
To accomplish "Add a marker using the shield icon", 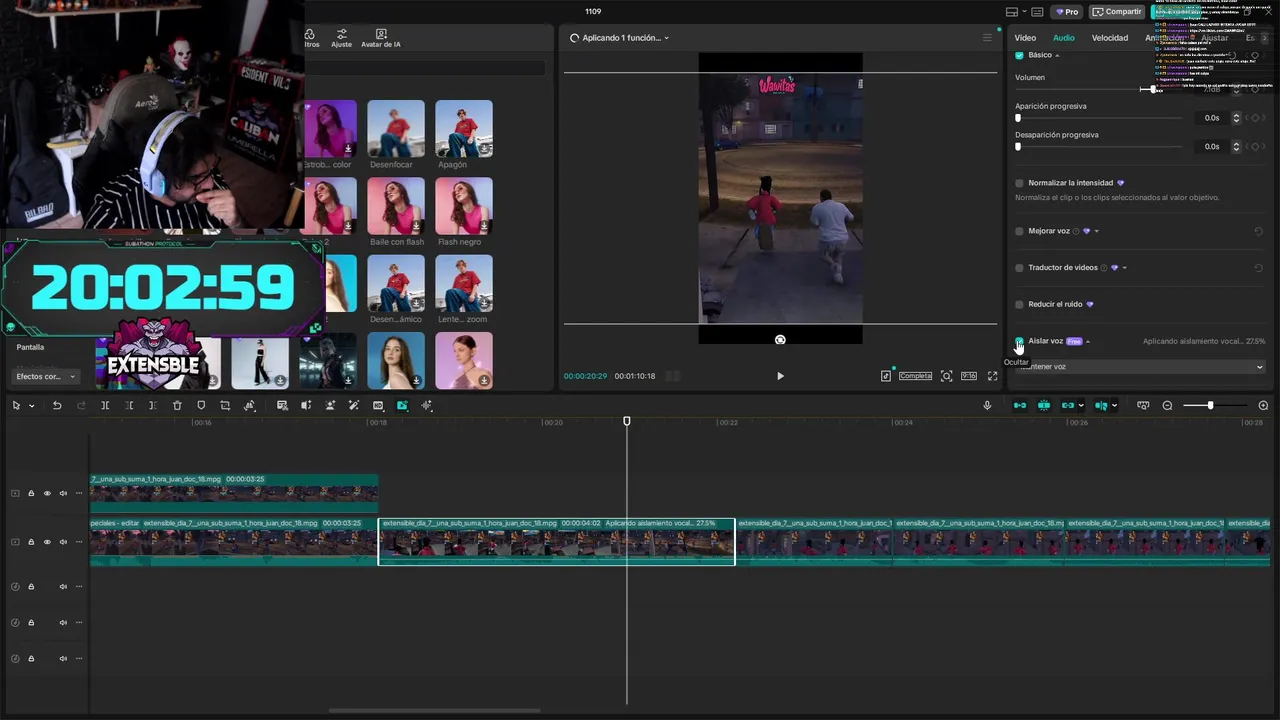I will [201, 405].
